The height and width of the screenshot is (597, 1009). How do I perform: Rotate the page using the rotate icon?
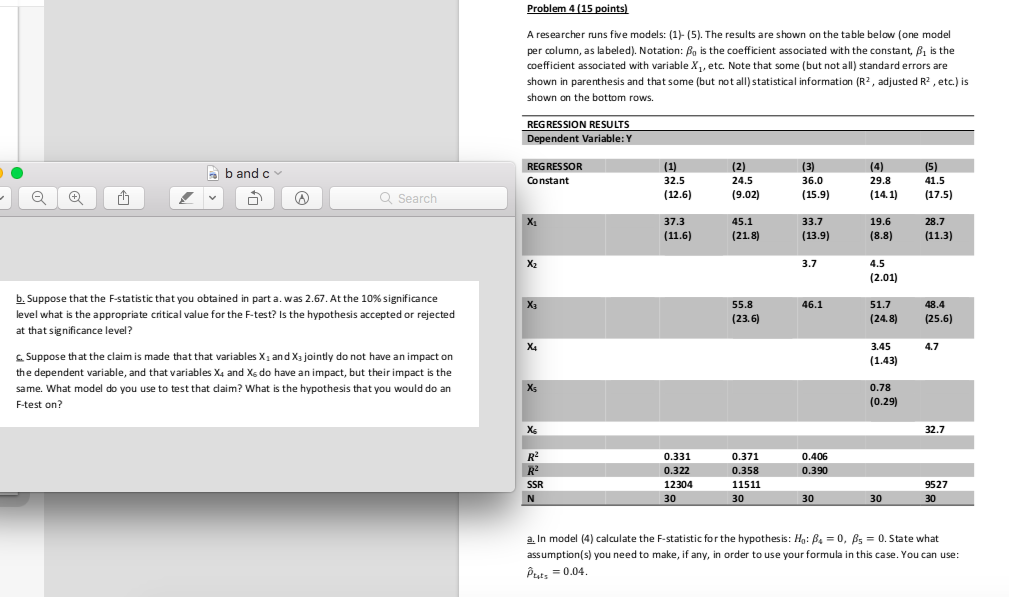pyautogui.click(x=253, y=197)
